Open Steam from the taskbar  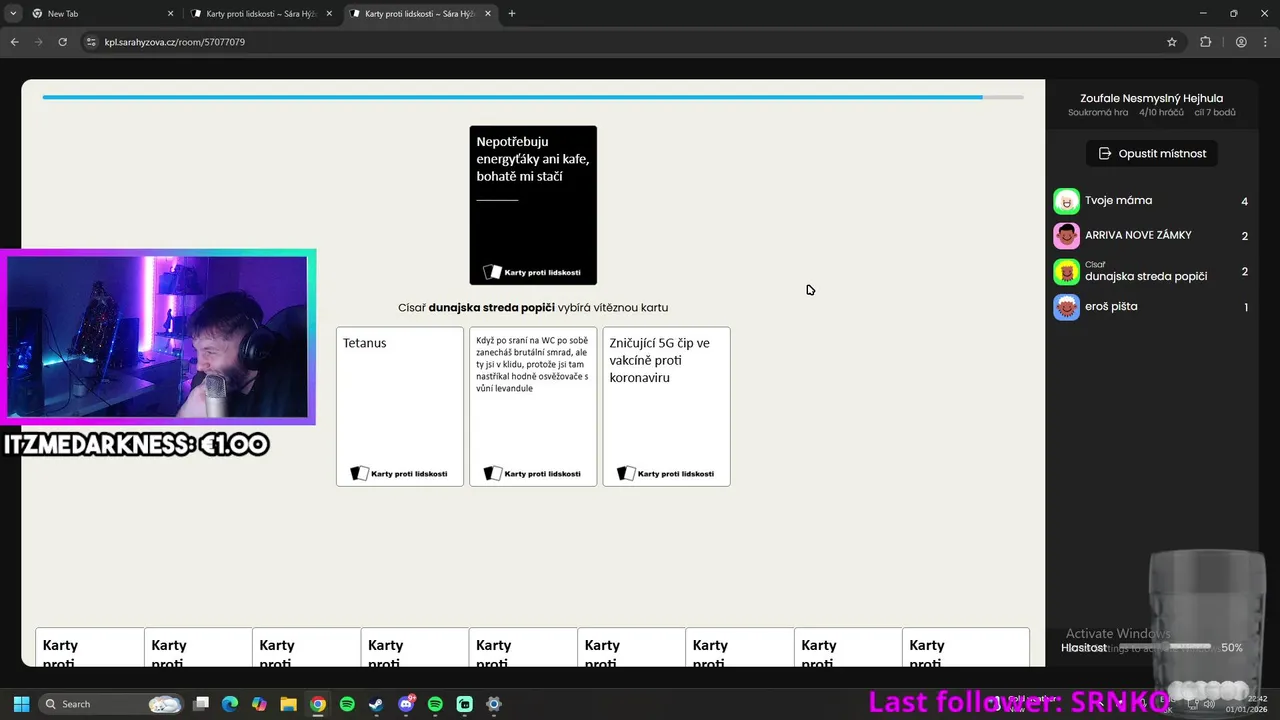click(376, 704)
